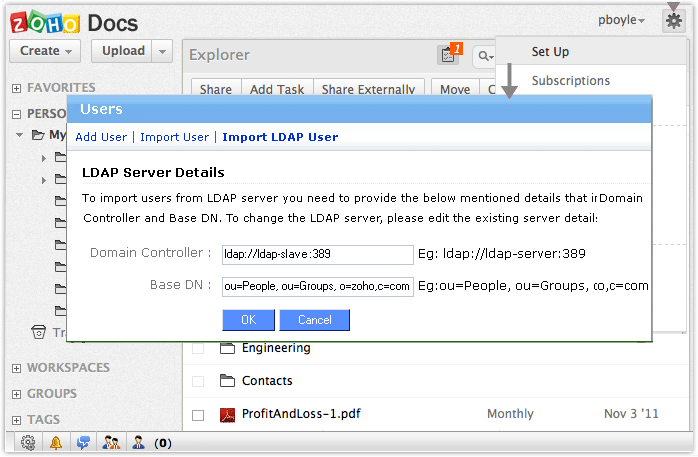Screen dimensions: 698x457
Task: Click the Engineering folder icon
Action: [227, 348]
